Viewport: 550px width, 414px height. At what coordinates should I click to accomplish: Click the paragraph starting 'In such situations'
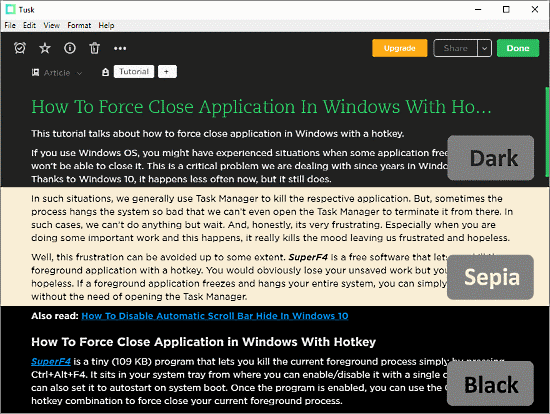pos(272,218)
